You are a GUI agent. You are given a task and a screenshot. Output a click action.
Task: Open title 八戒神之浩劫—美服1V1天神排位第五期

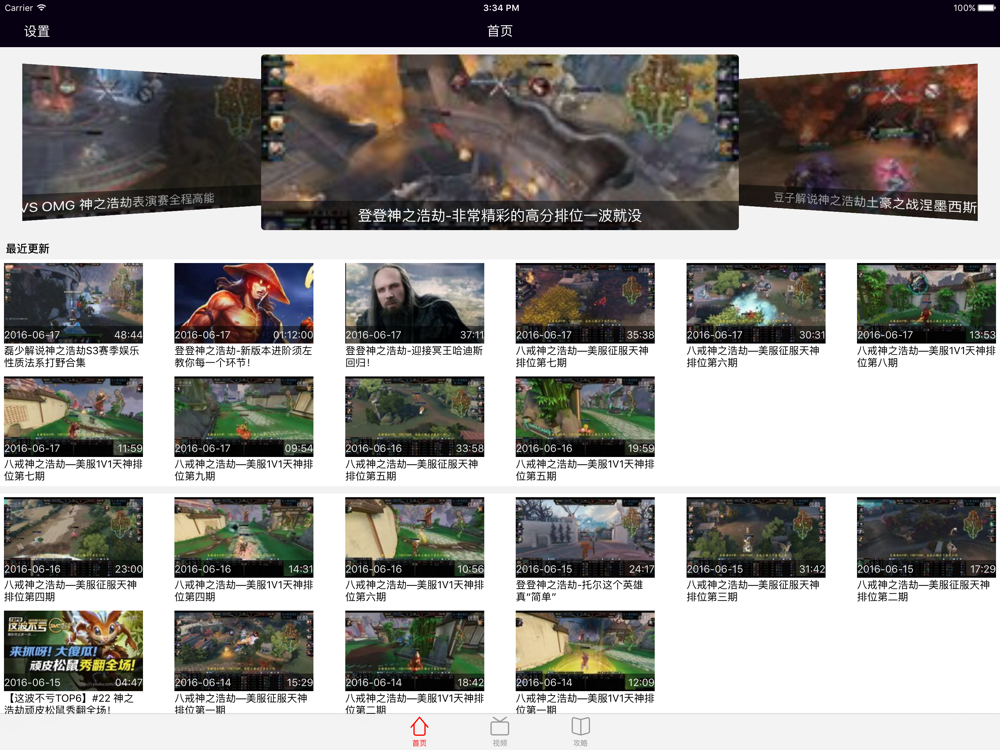[585, 470]
